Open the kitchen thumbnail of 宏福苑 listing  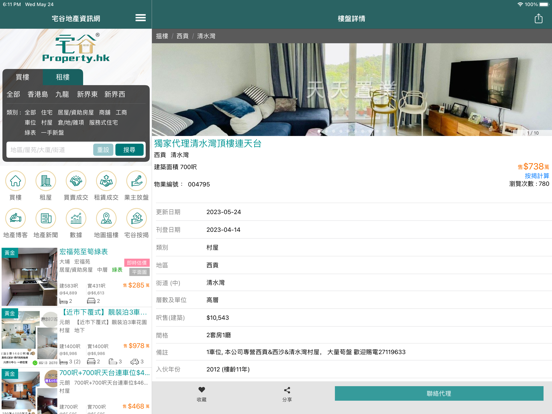point(29,277)
